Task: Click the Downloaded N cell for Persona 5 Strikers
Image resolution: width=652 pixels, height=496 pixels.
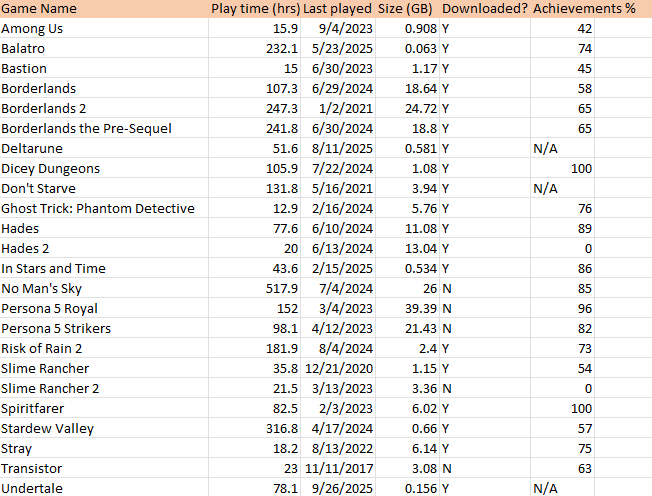Action: click(x=446, y=329)
